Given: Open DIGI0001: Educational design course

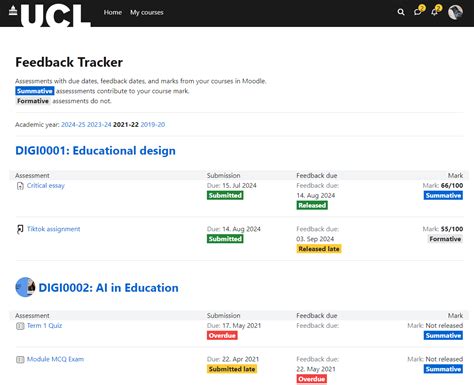Looking at the screenshot, I should 95,151.
